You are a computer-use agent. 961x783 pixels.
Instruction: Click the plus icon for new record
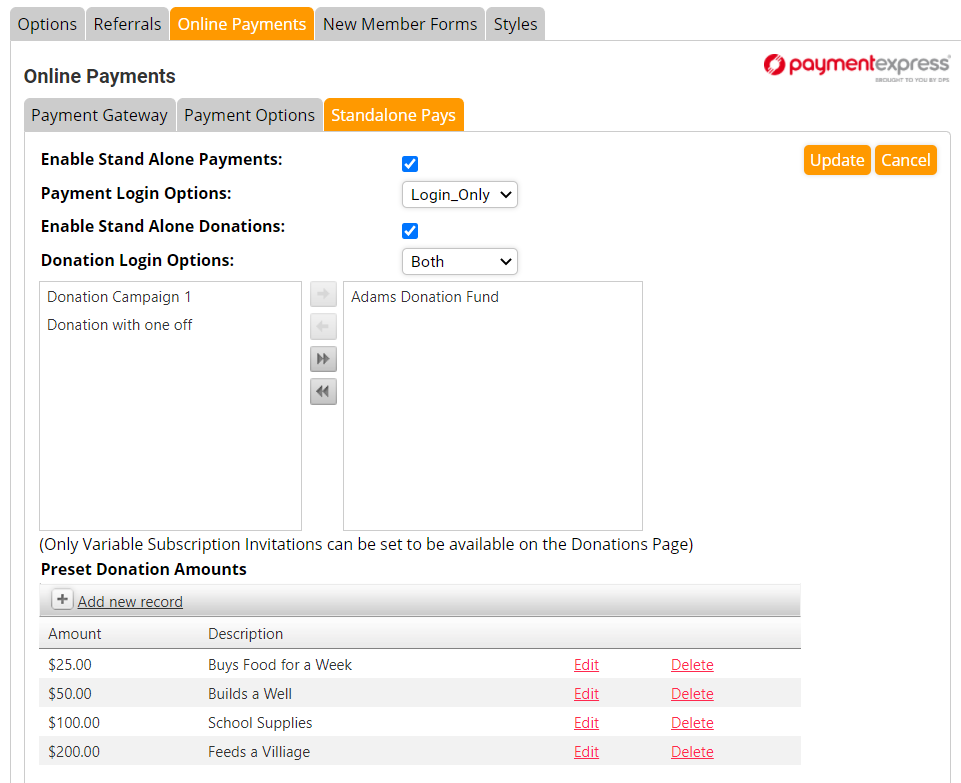point(62,600)
